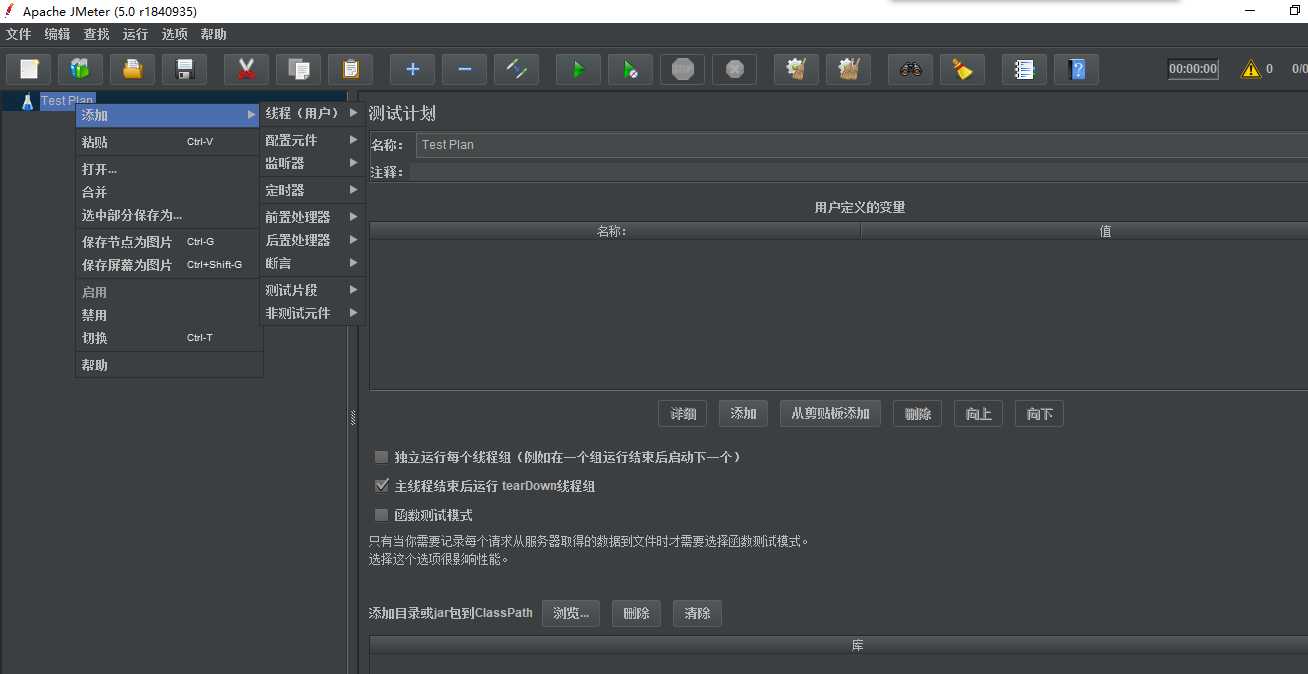Expand the 配置元件 submenu

pos(312,140)
